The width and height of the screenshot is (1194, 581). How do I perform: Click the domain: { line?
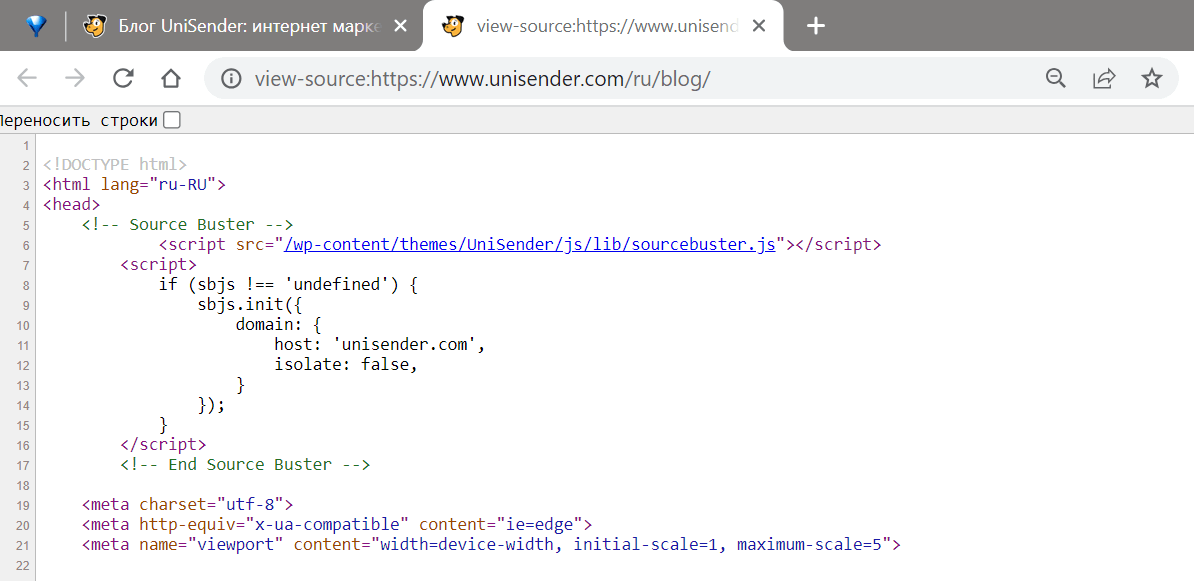[279, 324]
